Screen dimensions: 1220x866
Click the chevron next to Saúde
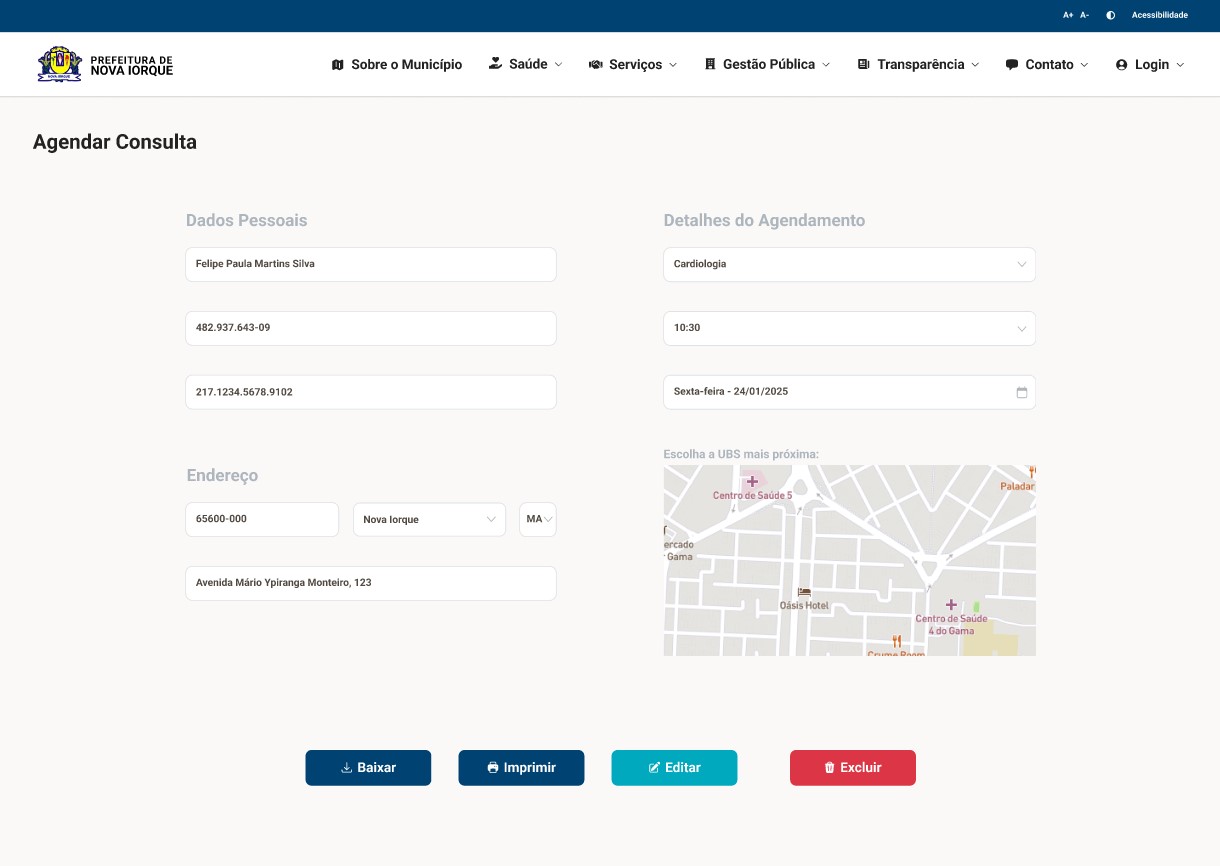(x=558, y=64)
